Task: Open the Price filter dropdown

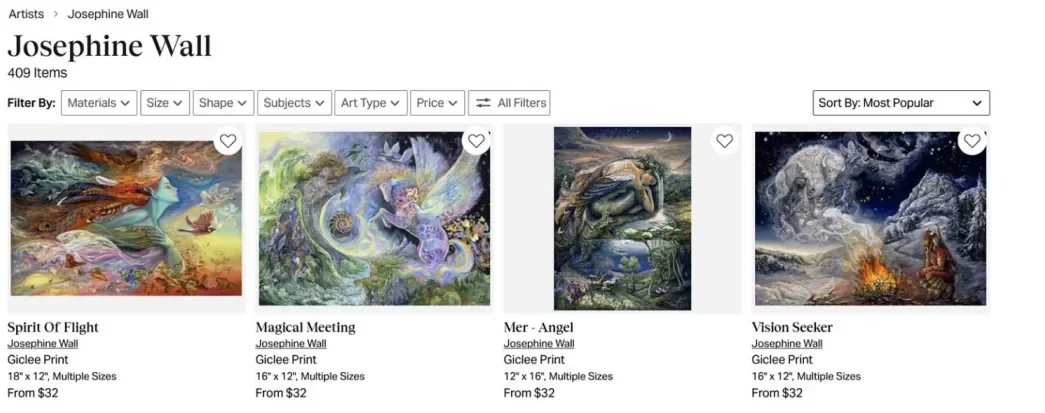Action: coord(438,103)
